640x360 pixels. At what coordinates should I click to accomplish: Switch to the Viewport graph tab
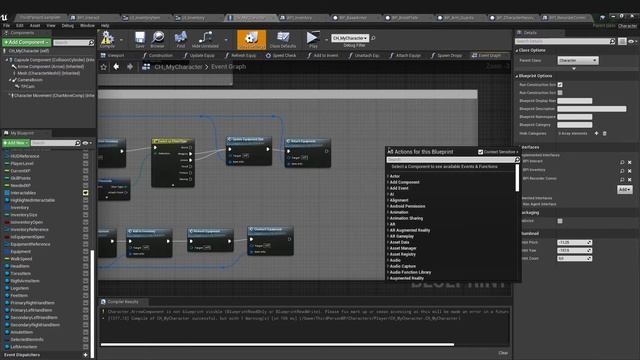(113, 55)
